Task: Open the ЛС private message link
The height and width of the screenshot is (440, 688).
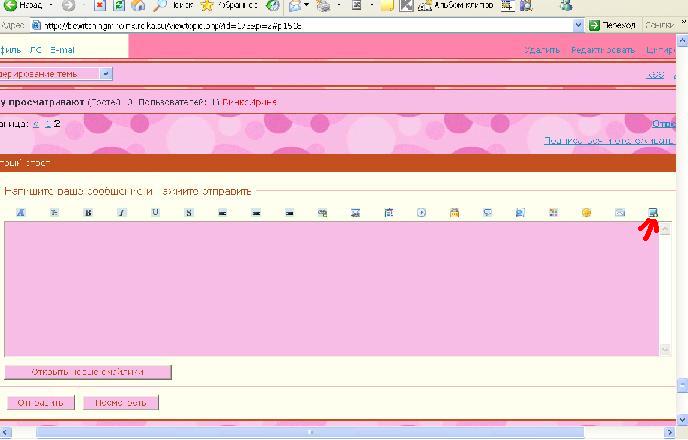Action: click(x=36, y=50)
